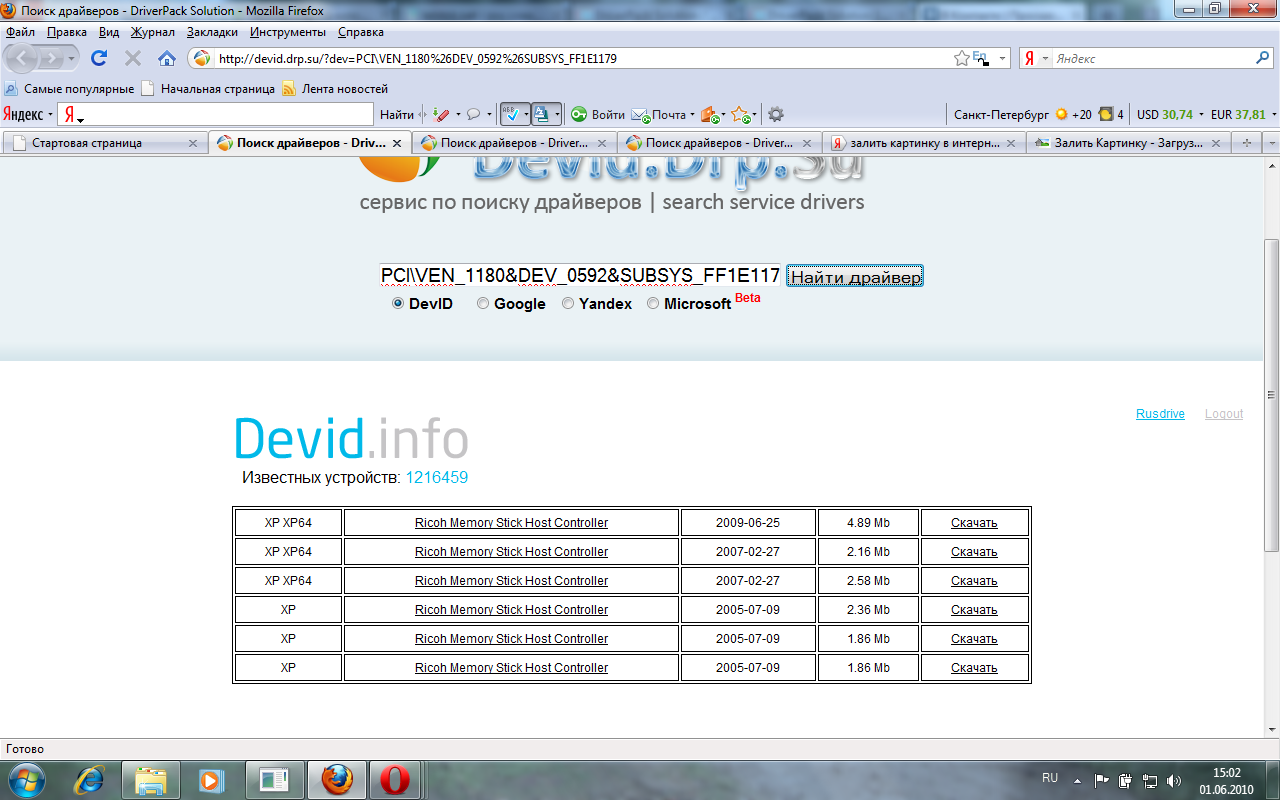1280x800 pixels.
Task: Click the stop loading X icon
Action: [132, 58]
